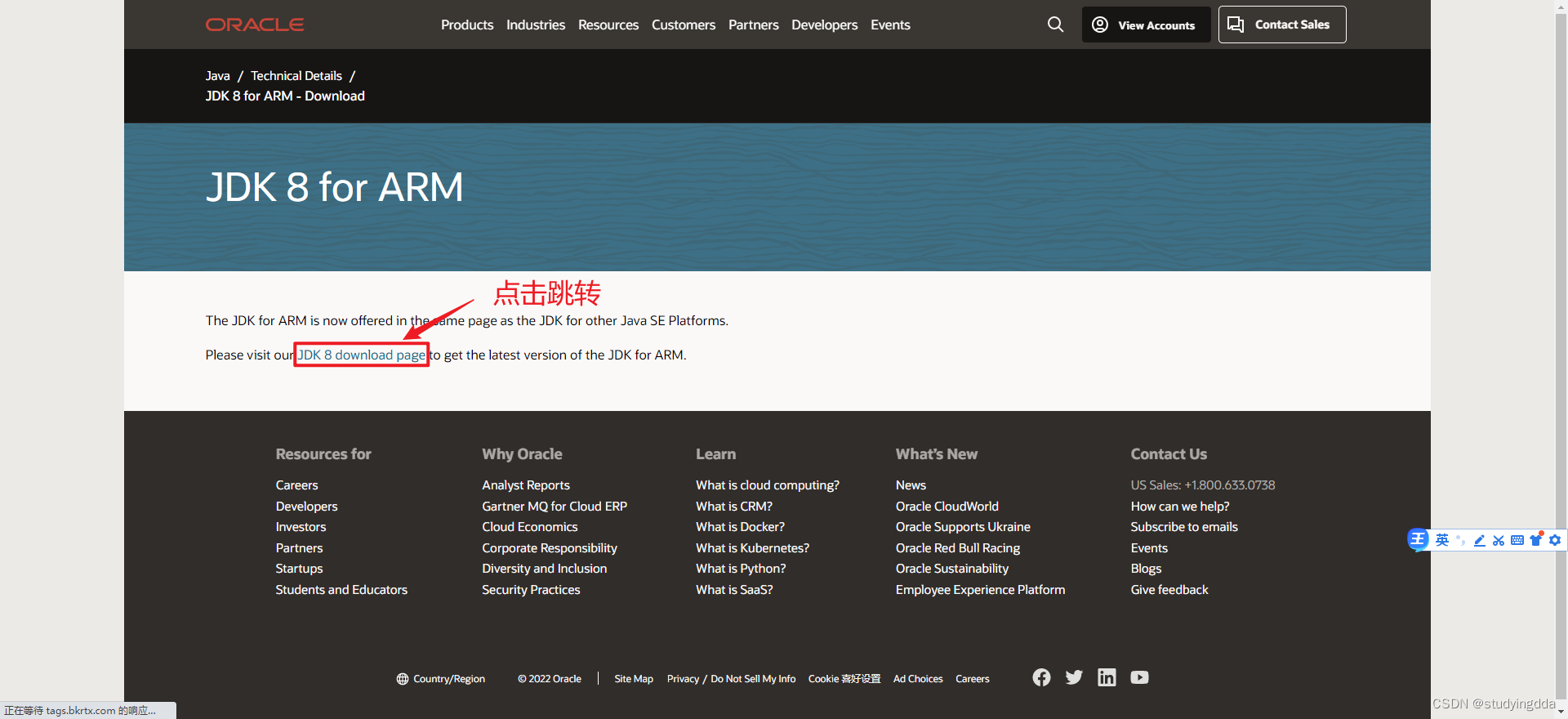
Task: Open What is cloud computing? link
Action: pos(768,485)
